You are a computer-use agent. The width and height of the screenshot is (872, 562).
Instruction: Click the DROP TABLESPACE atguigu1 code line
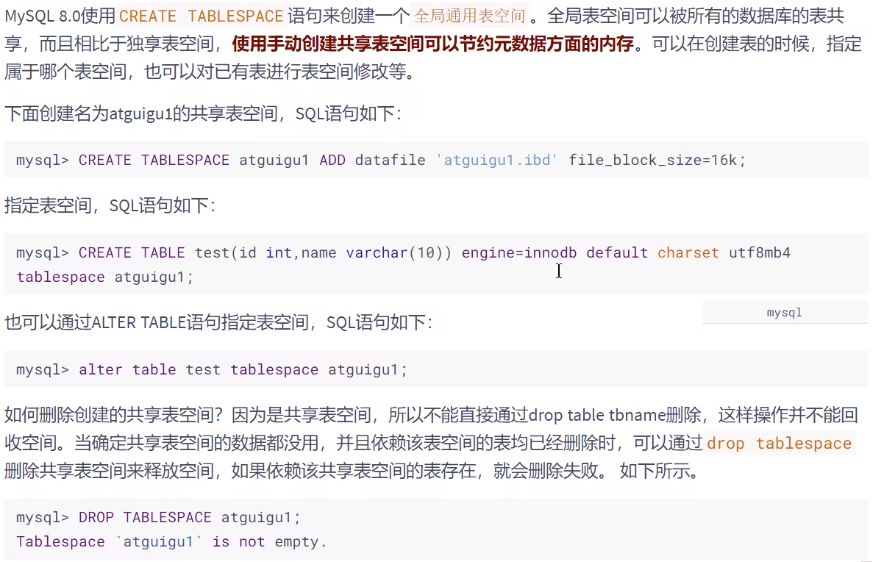(158, 518)
